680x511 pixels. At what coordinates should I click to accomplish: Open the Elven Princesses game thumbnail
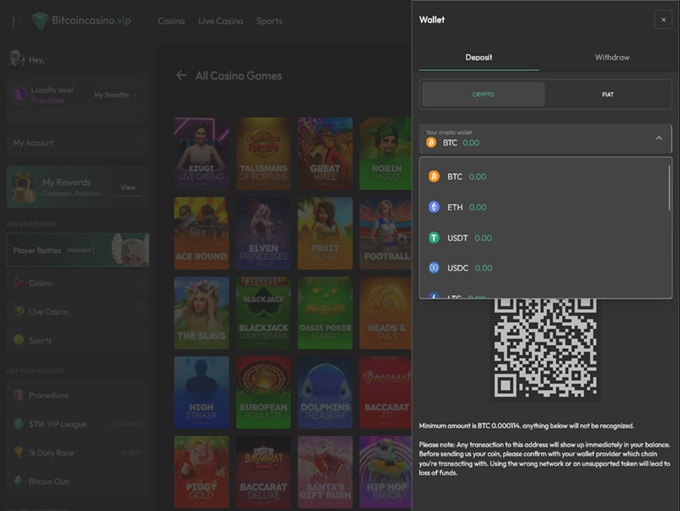tap(264, 233)
